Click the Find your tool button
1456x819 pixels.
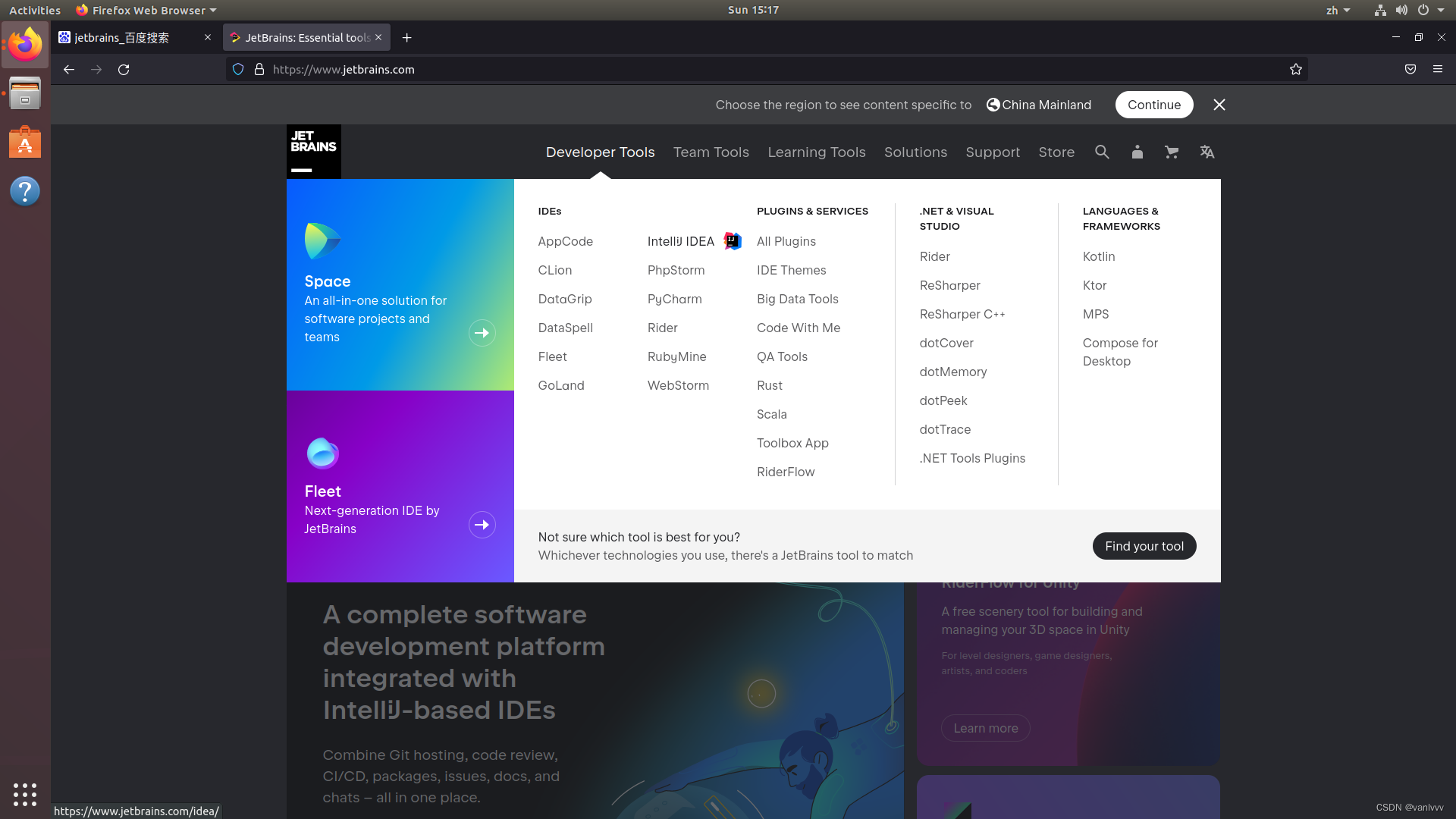1144,545
